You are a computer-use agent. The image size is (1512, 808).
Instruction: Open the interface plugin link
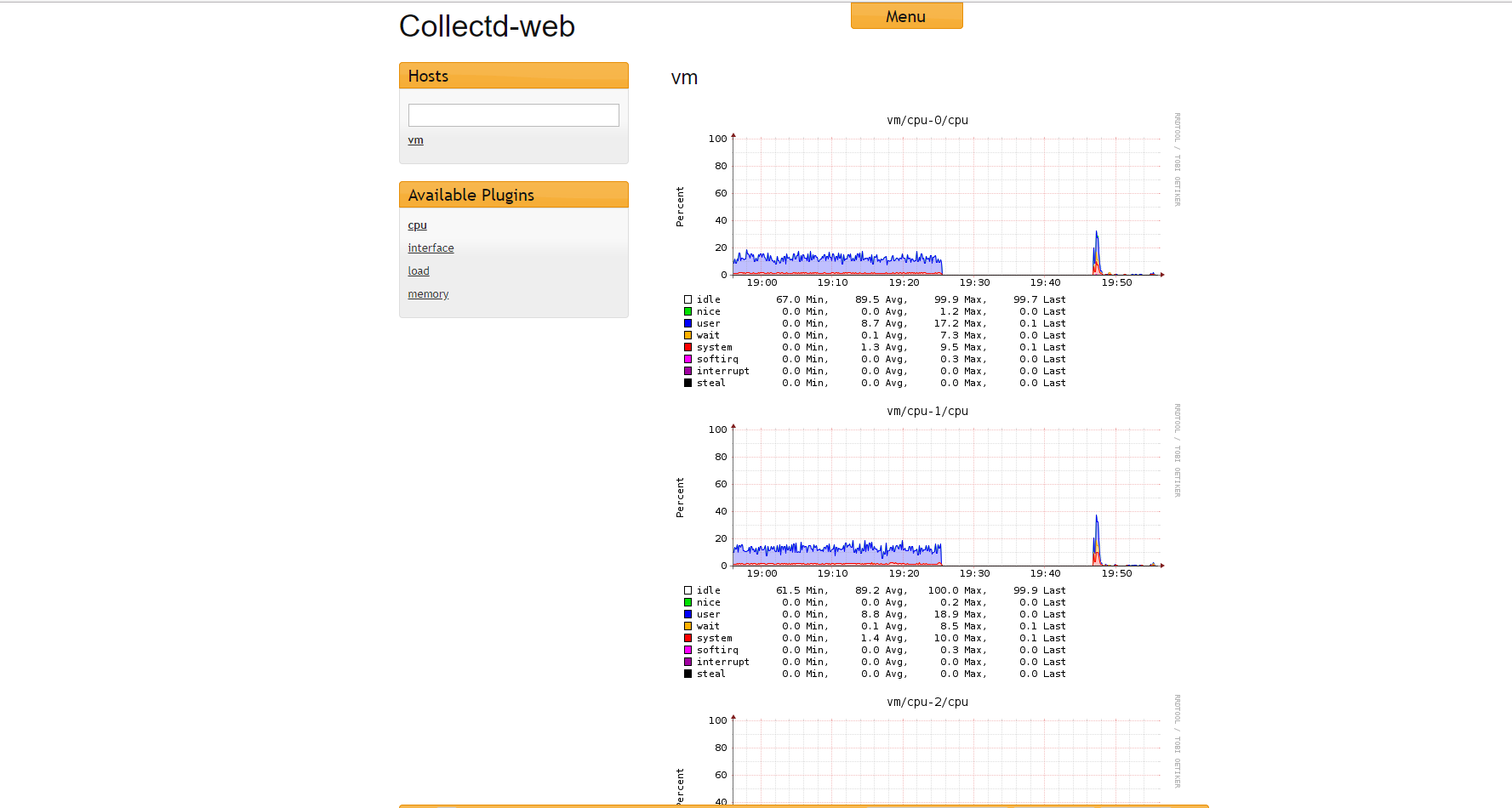pos(431,248)
